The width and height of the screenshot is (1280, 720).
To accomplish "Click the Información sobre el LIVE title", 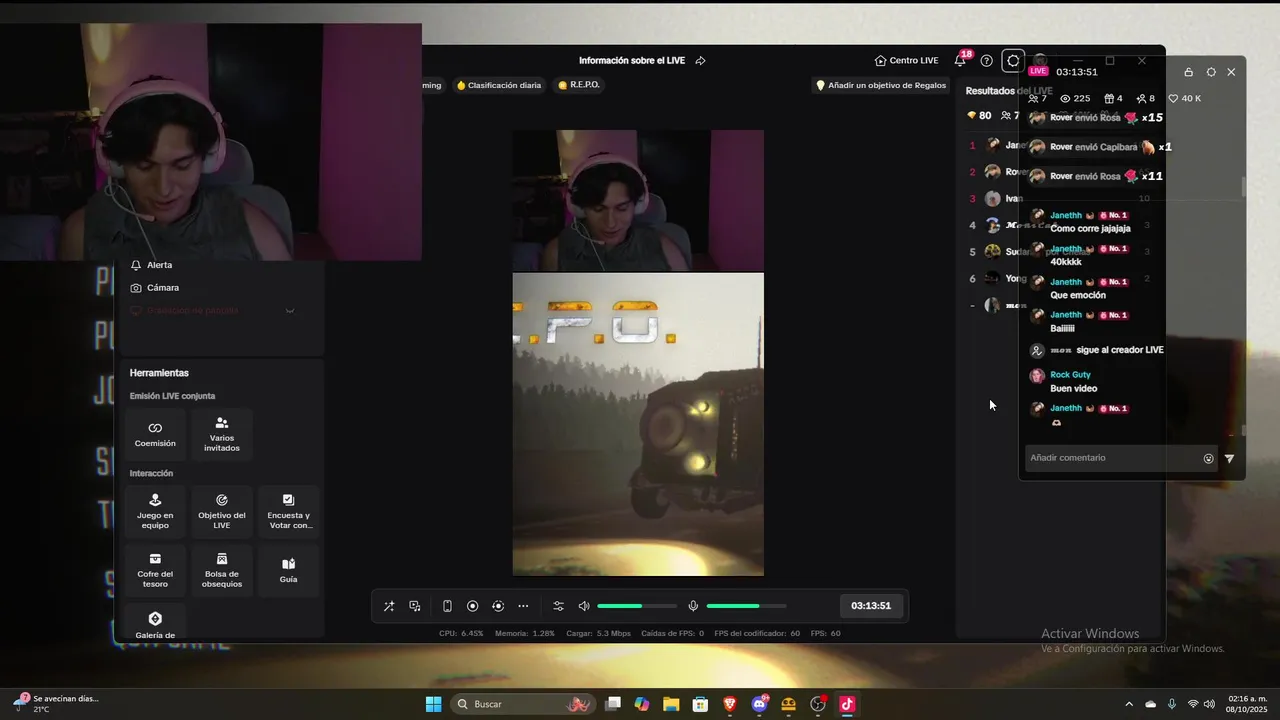I will tap(632, 61).
